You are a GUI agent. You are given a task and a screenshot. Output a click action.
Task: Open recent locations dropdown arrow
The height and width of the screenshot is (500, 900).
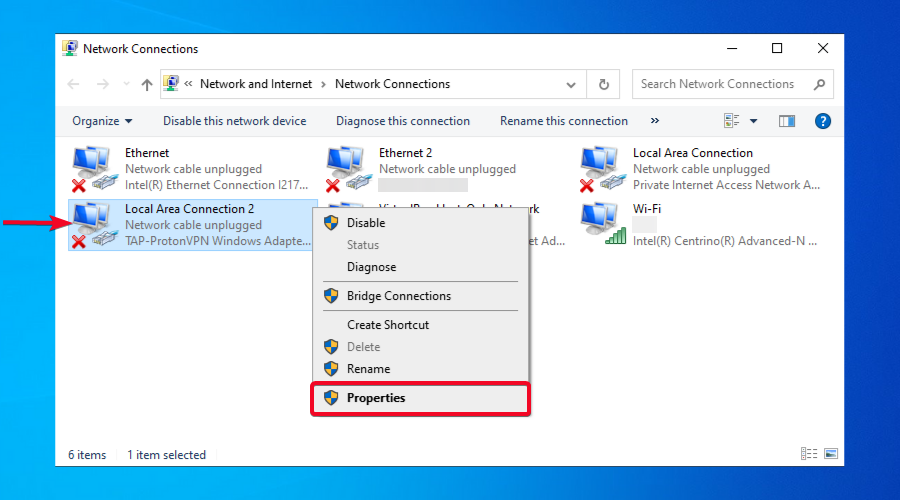click(x=126, y=84)
